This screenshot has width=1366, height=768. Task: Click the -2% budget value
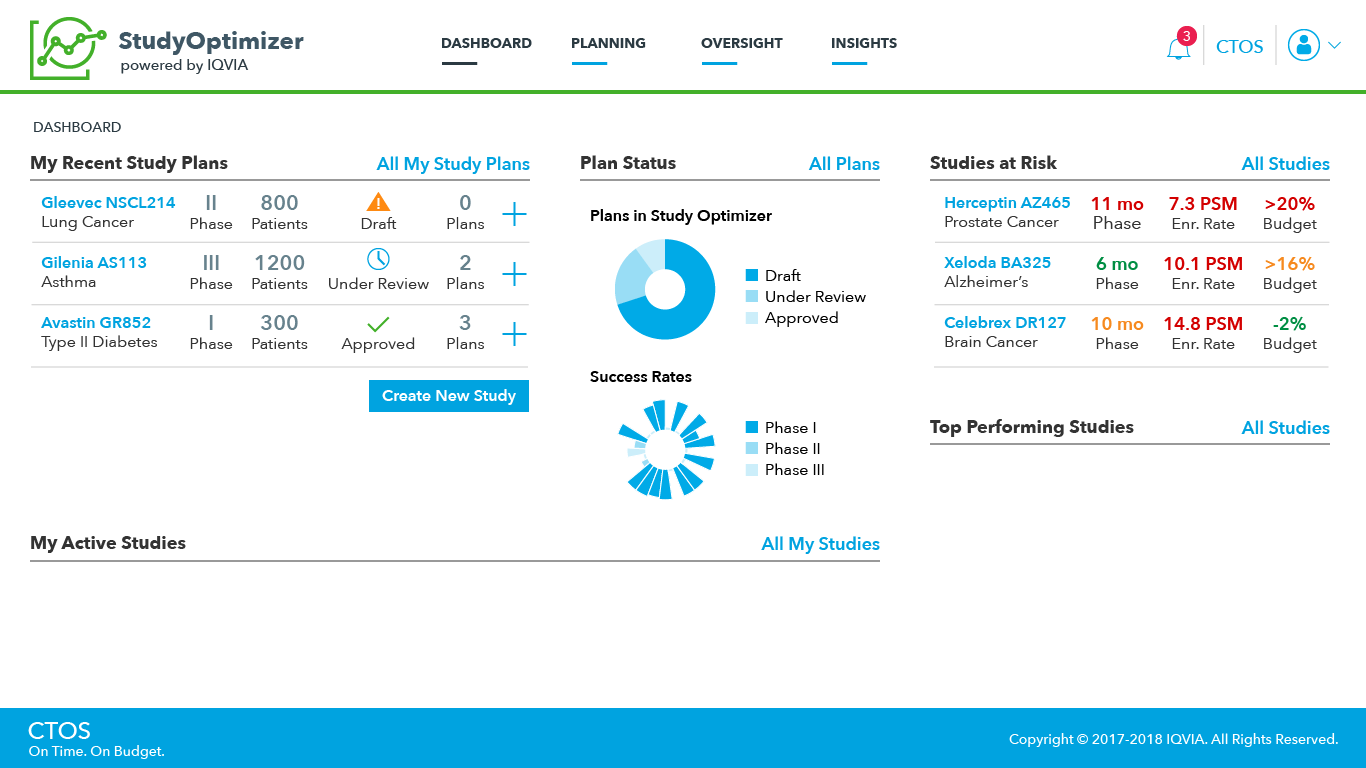click(x=1290, y=324)
